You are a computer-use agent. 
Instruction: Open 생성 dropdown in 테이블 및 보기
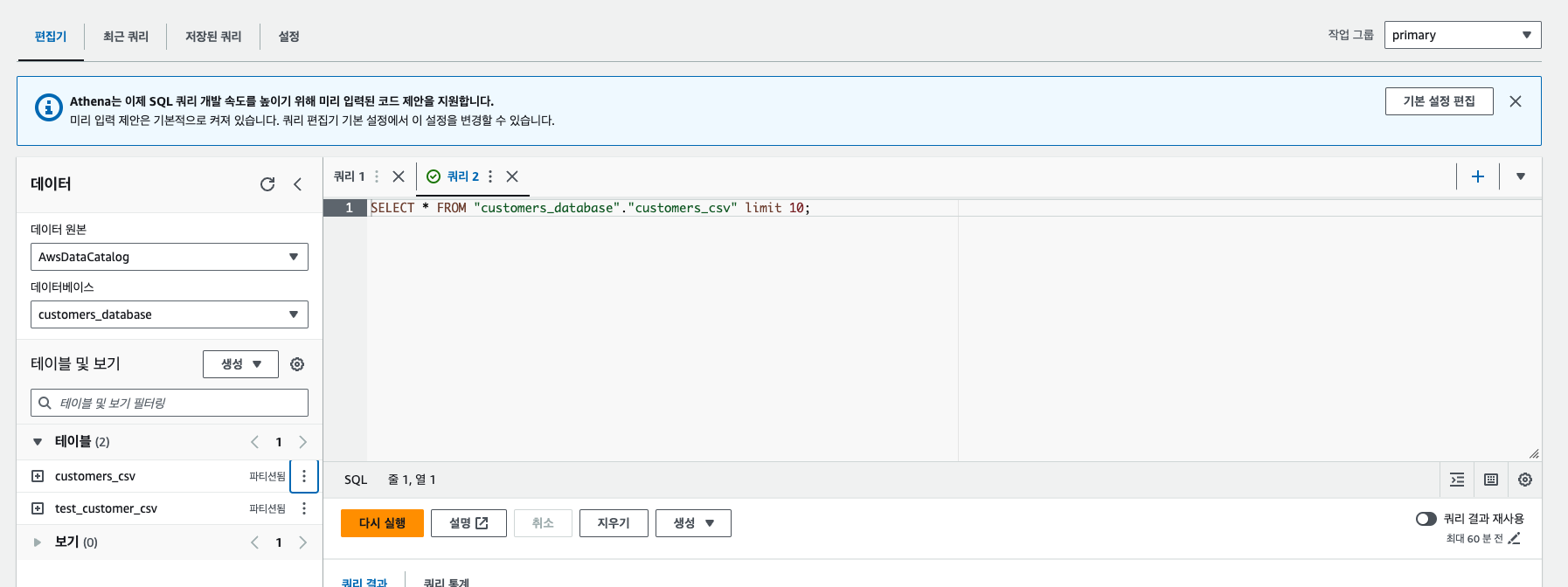pos(240,364)
